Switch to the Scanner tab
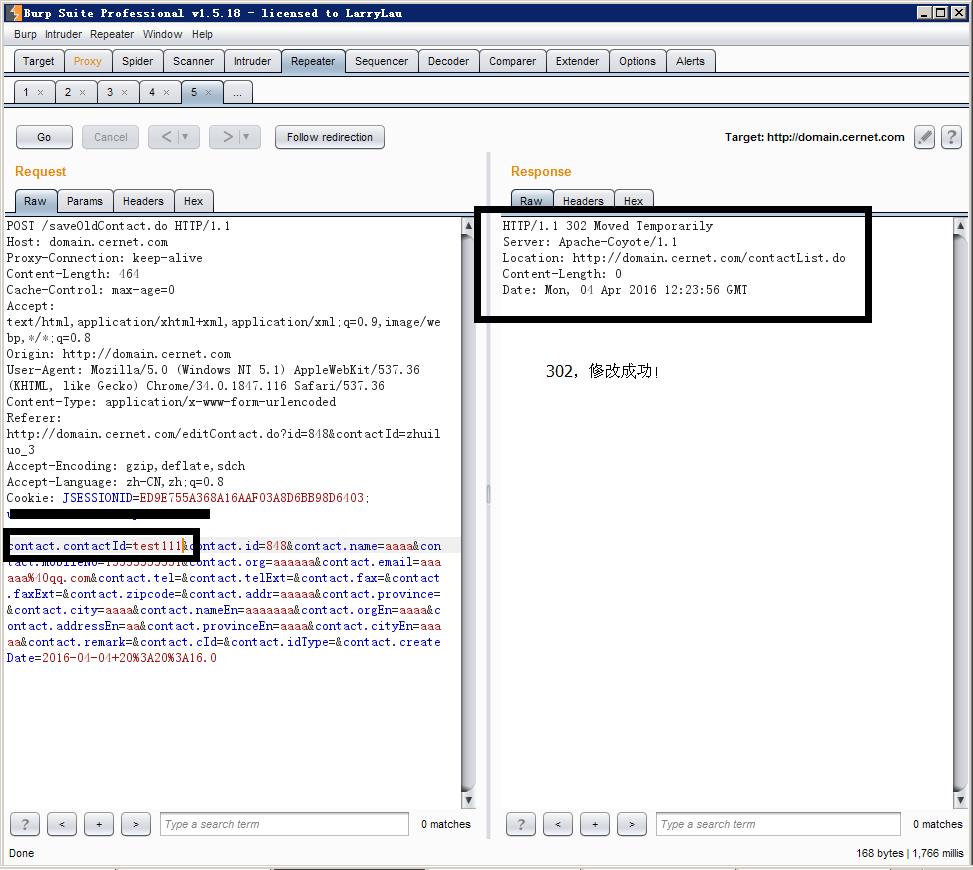This screenshot has height=870, width=973. 194,61
